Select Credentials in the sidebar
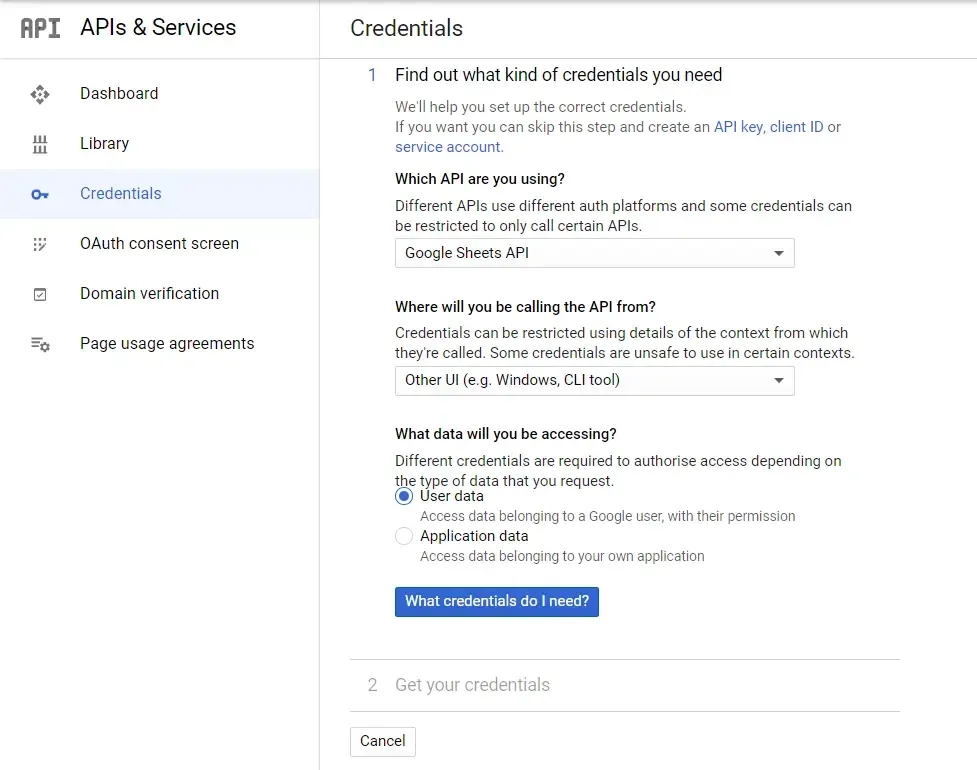Image resolution: width=977 pixels, height=770 pixels. [x=160, y=193]
